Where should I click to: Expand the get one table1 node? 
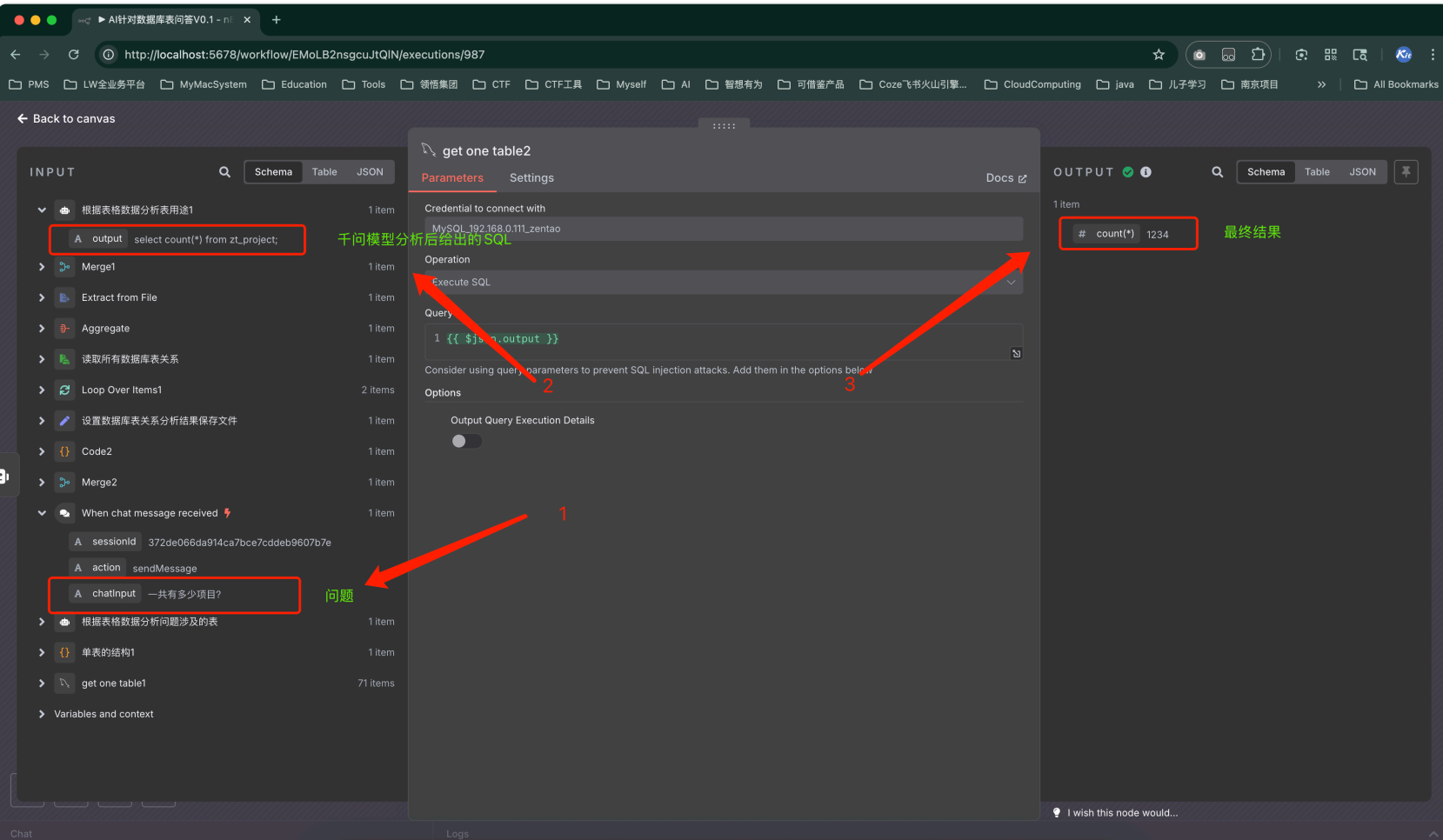coord(42,683)
